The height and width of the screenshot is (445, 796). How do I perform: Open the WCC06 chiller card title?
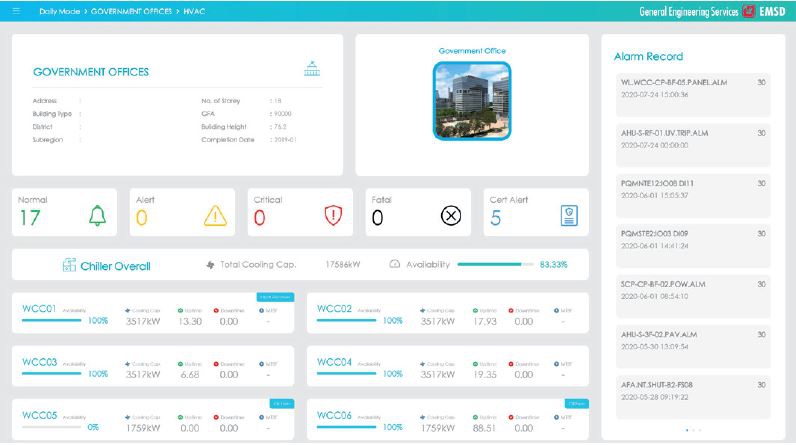334,415
